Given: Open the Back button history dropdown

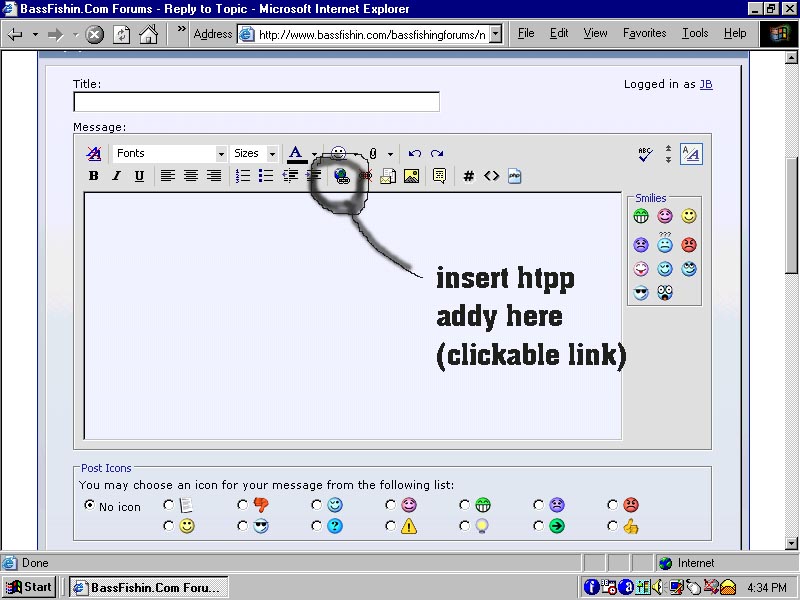Looking at the screenshot, I should pyautogui.click(x=35, y=35).
